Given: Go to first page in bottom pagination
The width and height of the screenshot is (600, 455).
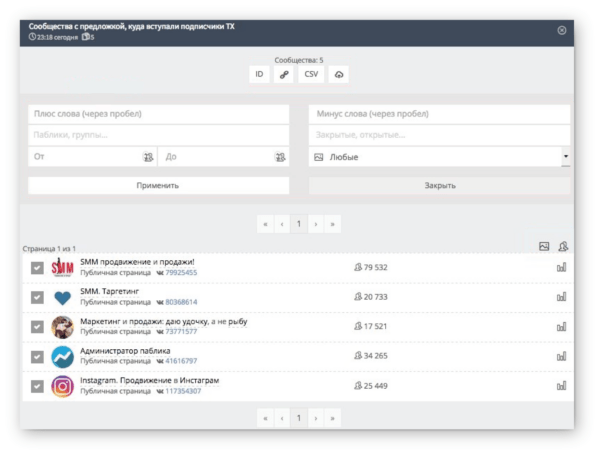Looking at the screenshot, I should coord(266,418).
